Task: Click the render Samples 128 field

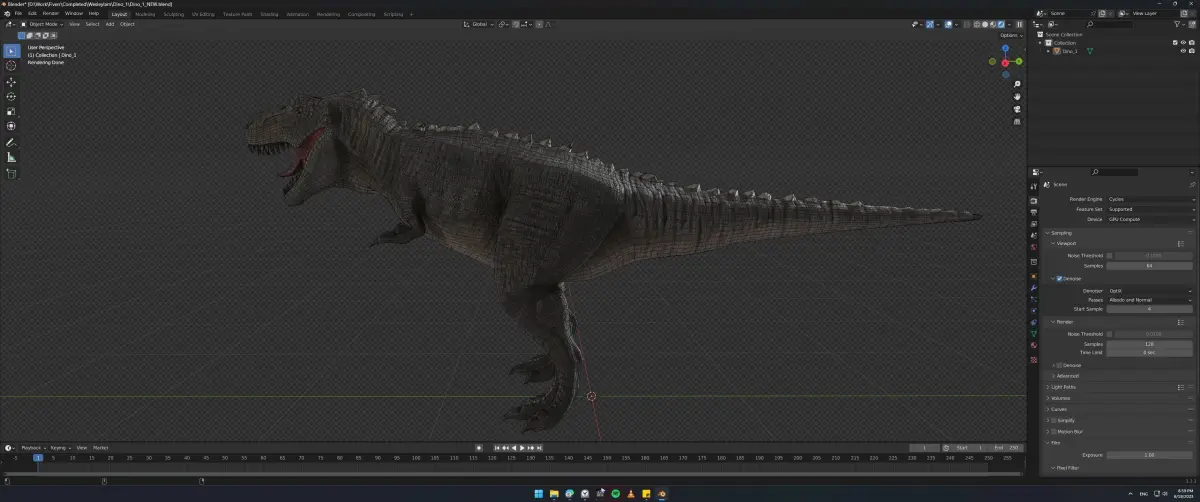Action: coord(1150,344)
